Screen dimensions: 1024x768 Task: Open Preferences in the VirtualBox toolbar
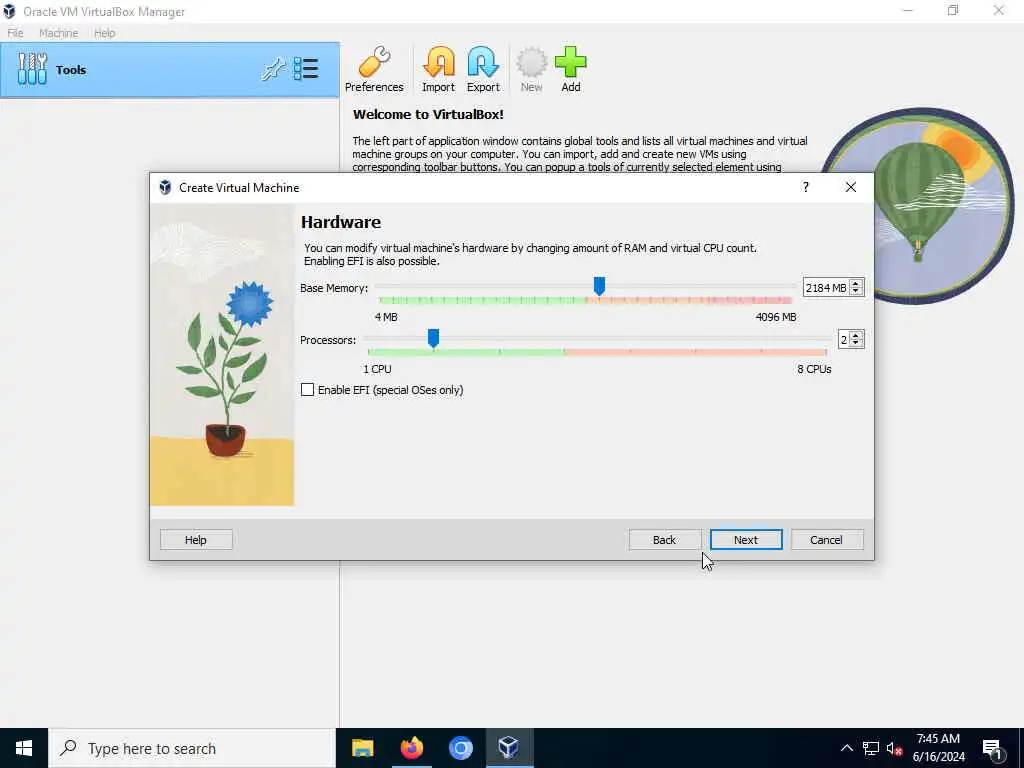[x=374, y=69]
